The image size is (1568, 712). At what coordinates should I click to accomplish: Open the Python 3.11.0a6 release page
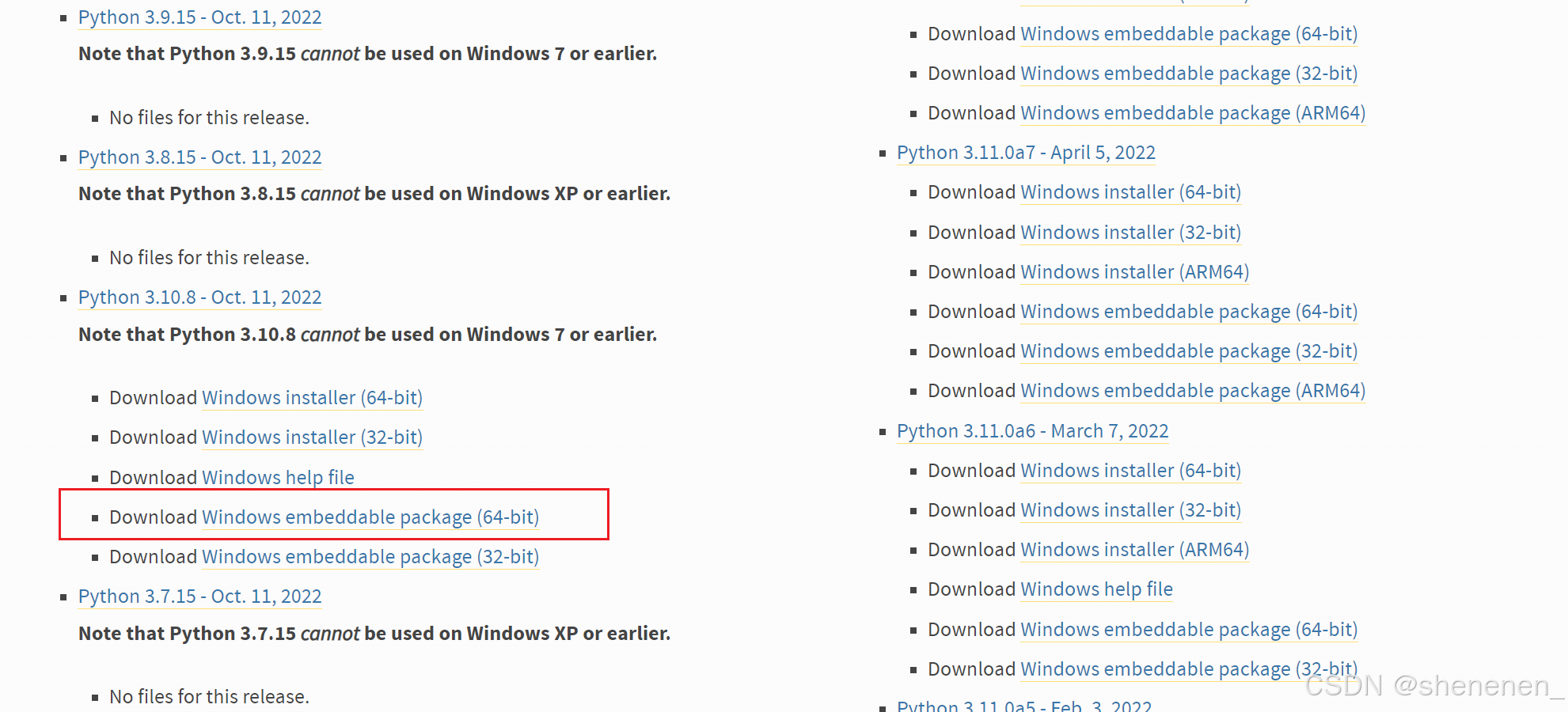click(x=1032, y=431)
